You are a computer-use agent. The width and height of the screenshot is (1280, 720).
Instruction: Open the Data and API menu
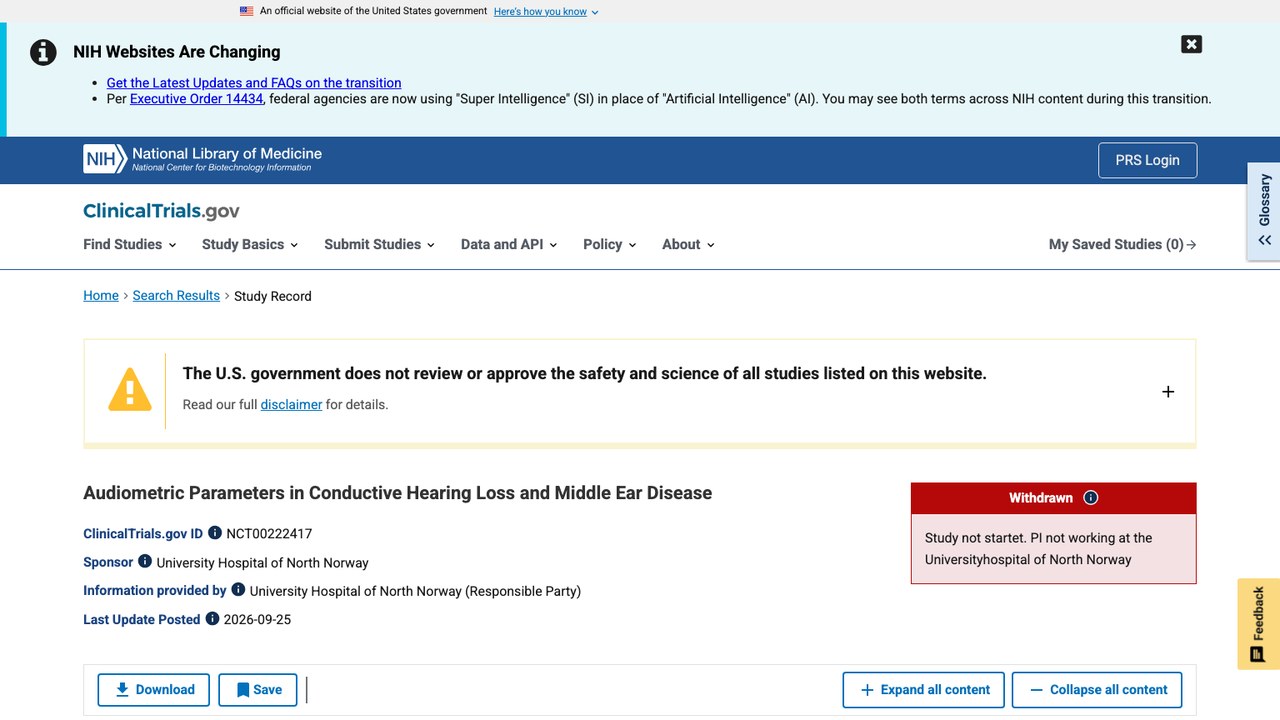(509, 244)
